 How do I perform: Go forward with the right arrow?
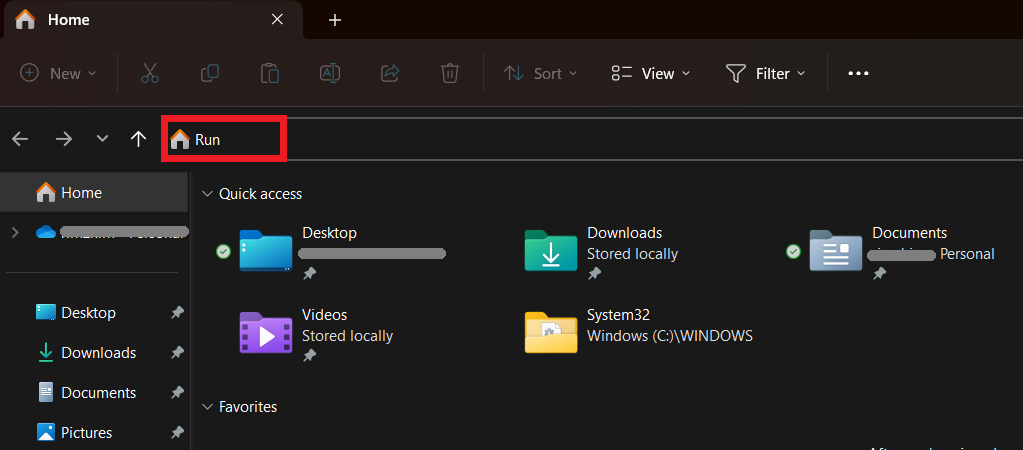point(63,138)
